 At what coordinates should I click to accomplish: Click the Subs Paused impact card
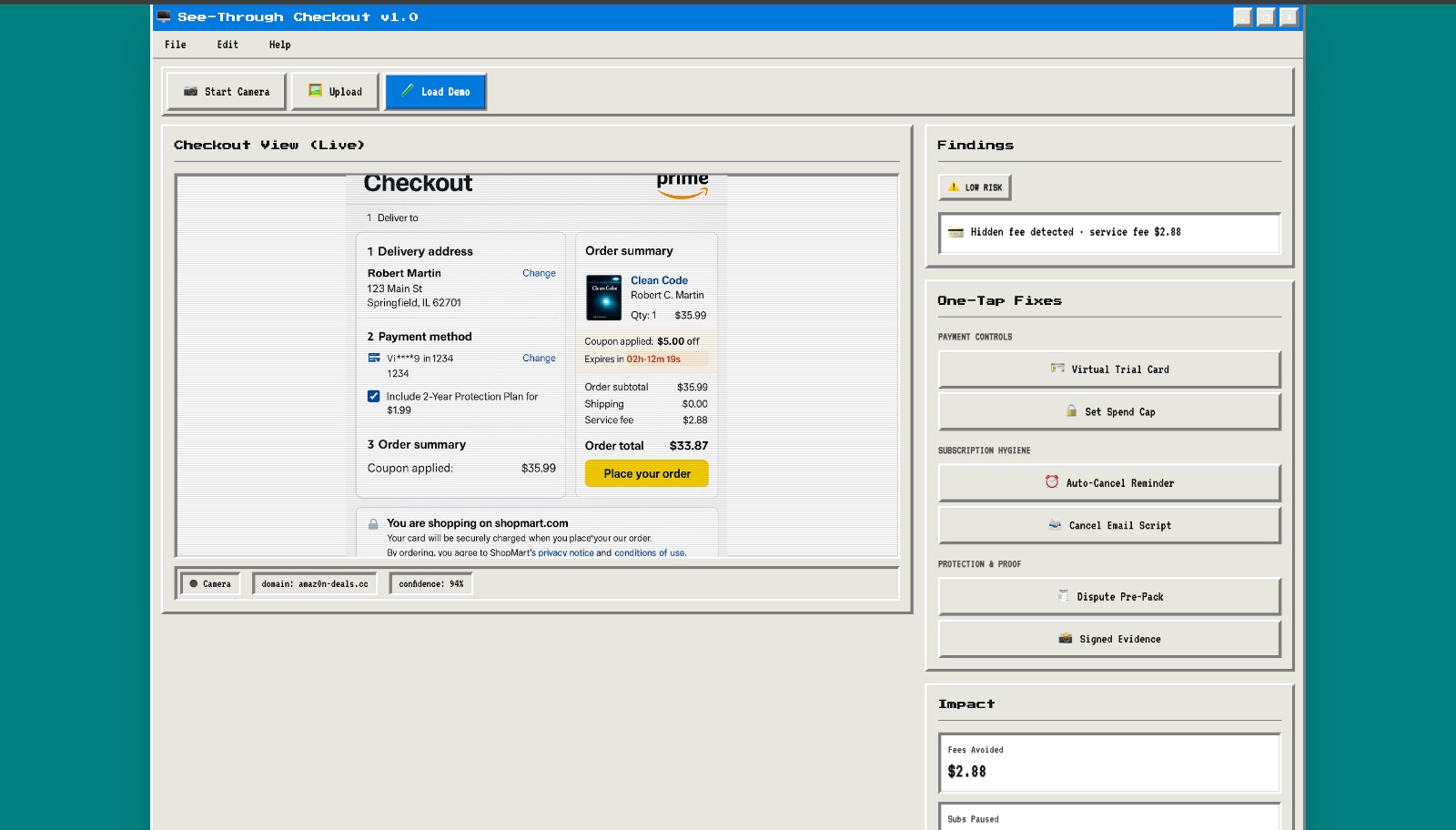[1109, 816]
